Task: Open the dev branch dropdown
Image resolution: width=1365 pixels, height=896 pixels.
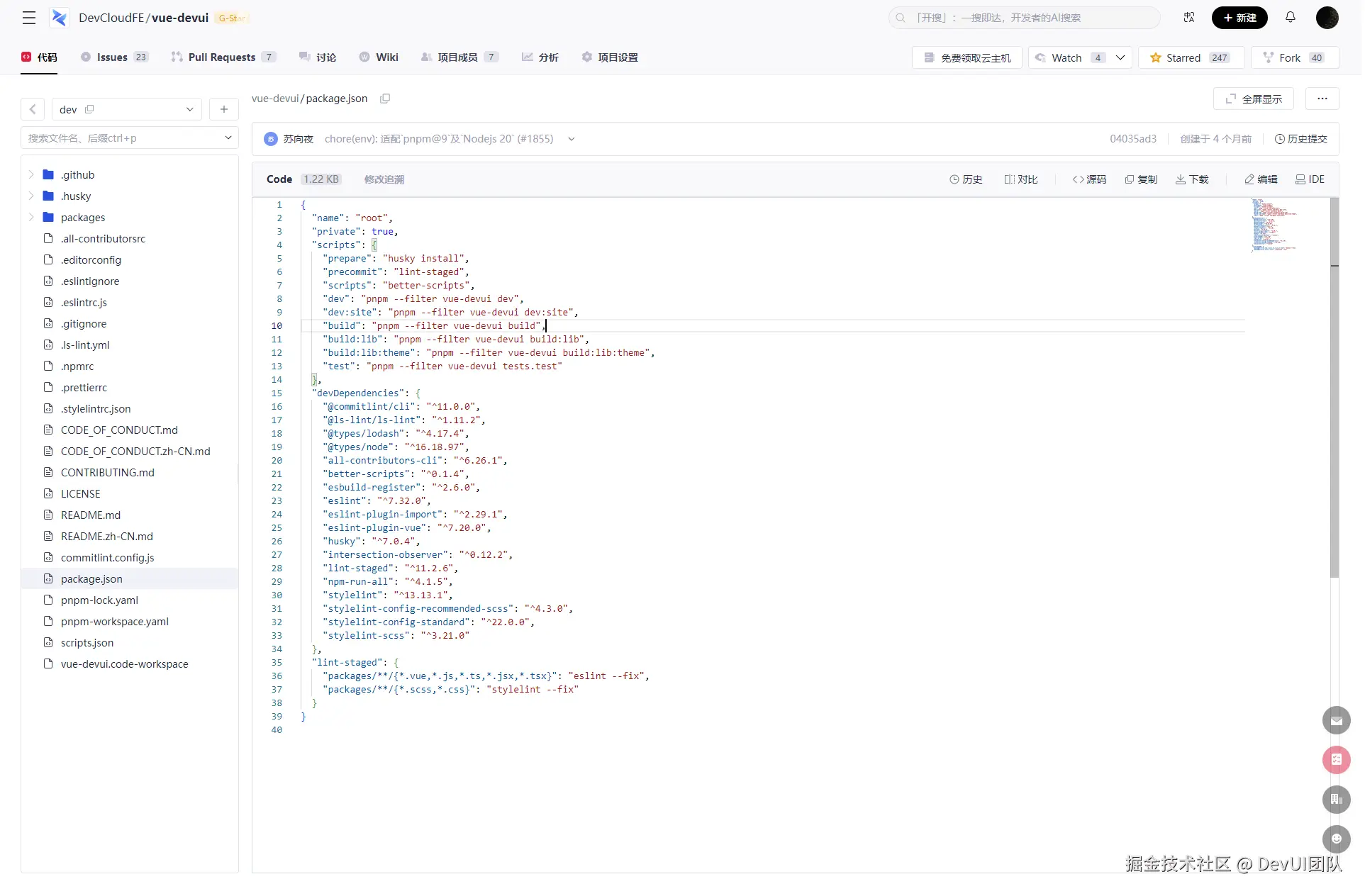Action: pyautogui.click(x=189, y=109)
